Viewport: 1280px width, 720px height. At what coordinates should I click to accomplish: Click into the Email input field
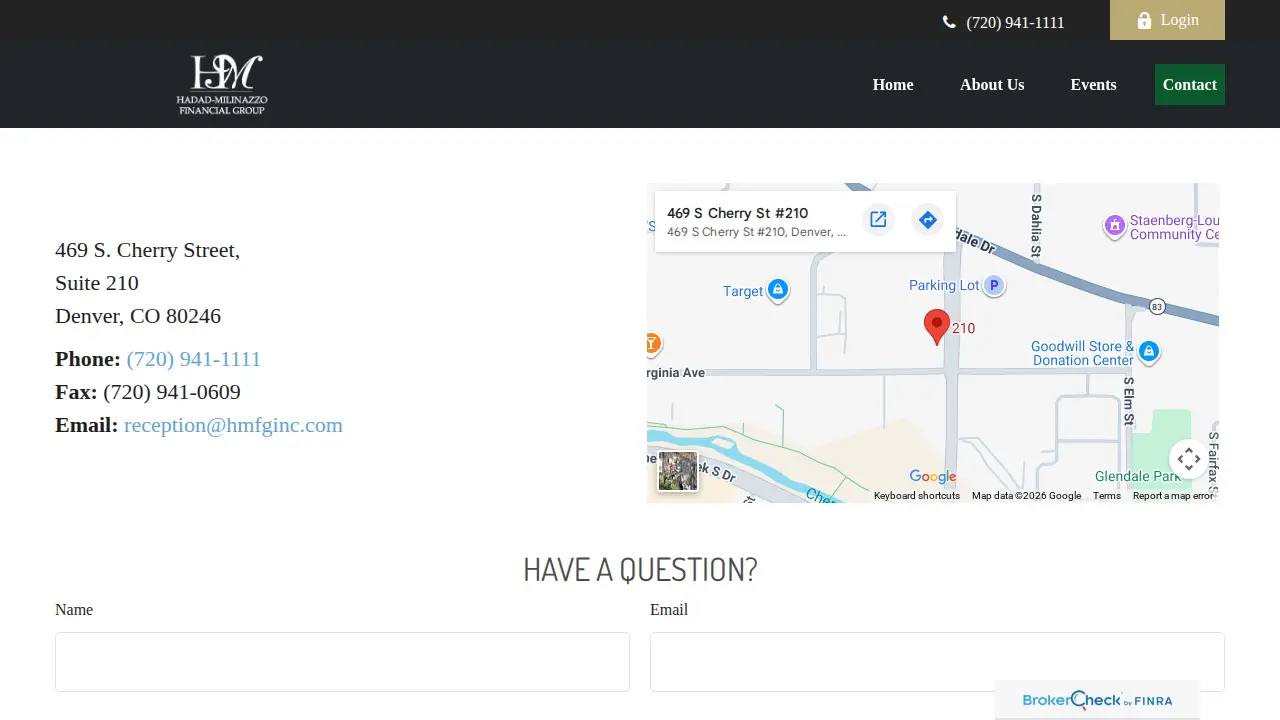(x=937, y=662)
